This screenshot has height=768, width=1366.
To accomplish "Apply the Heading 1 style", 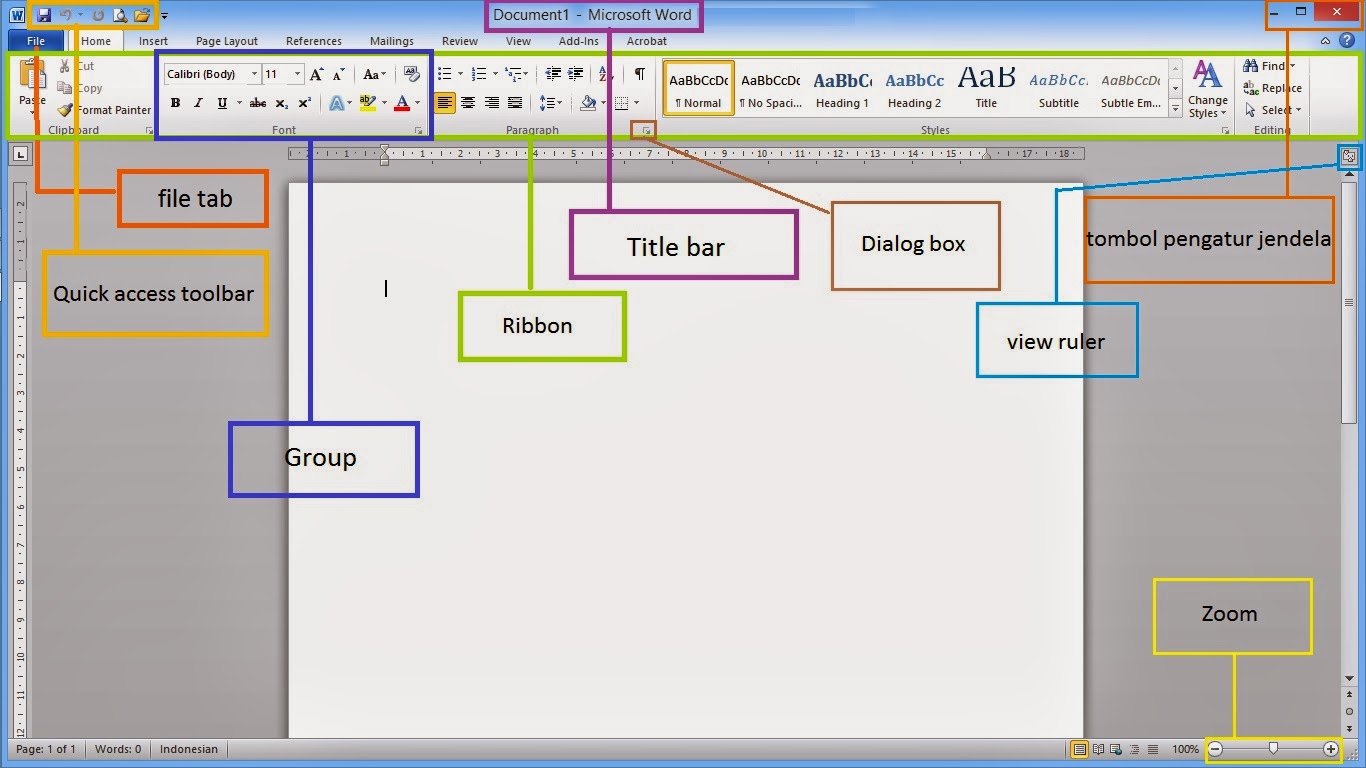I will click(842, 89).
